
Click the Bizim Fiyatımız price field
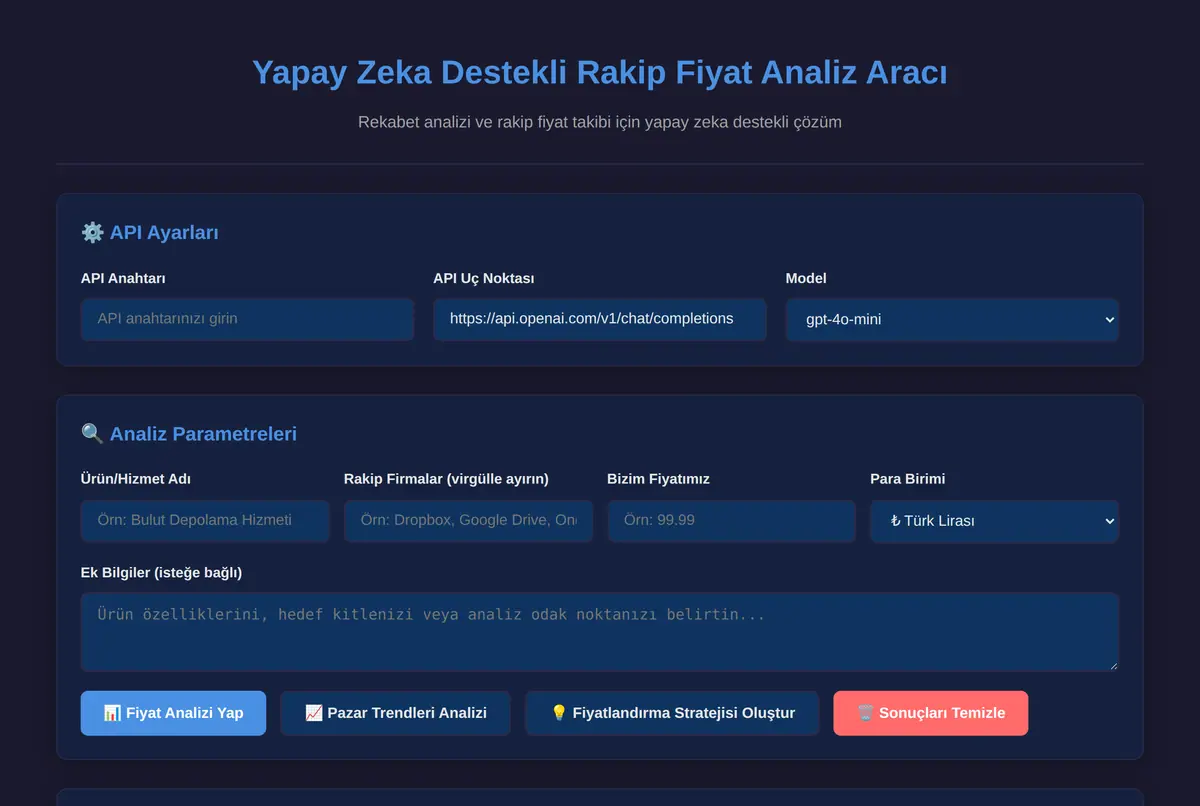click(x=732, y=521)
